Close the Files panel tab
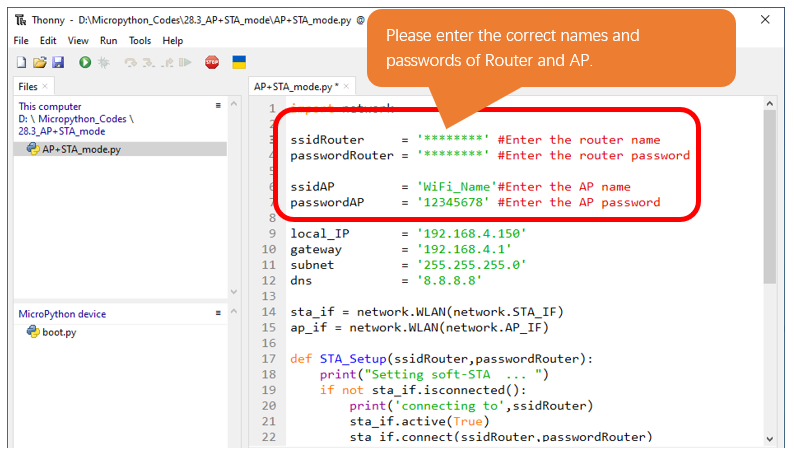794x455 pixels. point(45,86)
